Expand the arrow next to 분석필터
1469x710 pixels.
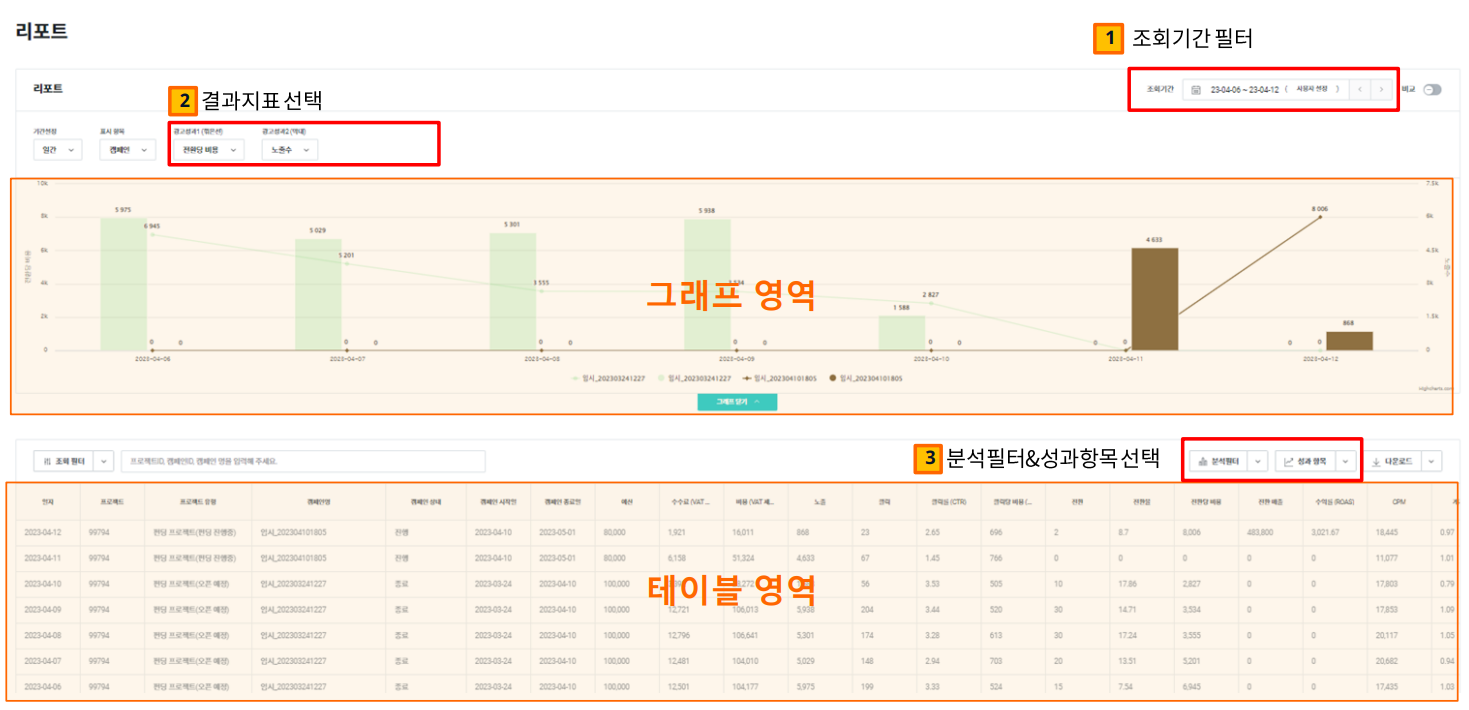click(x=1258, y=461)
